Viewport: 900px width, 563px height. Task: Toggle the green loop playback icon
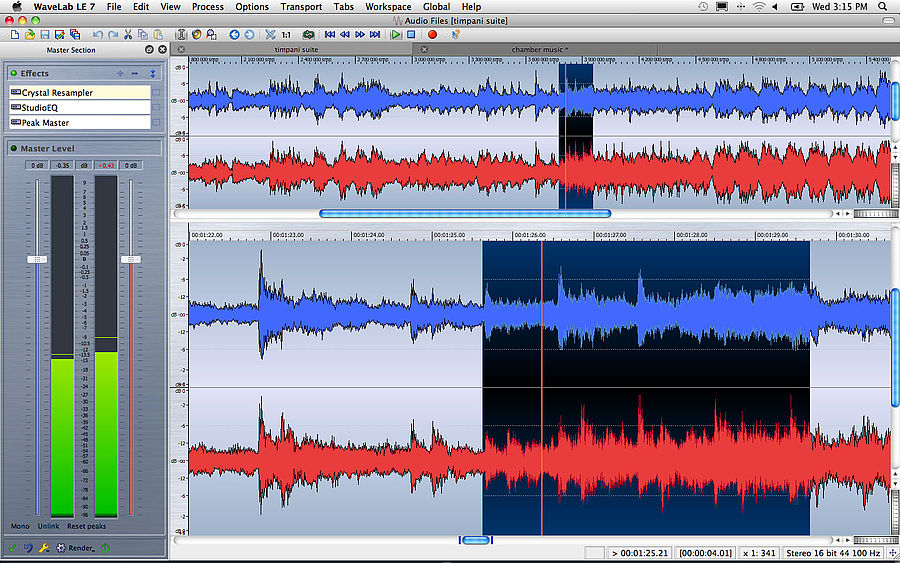tap(308, 34)
